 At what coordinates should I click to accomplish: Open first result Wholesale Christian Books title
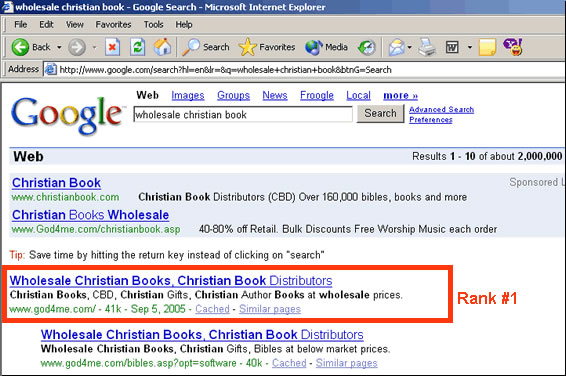pos(171,281)
